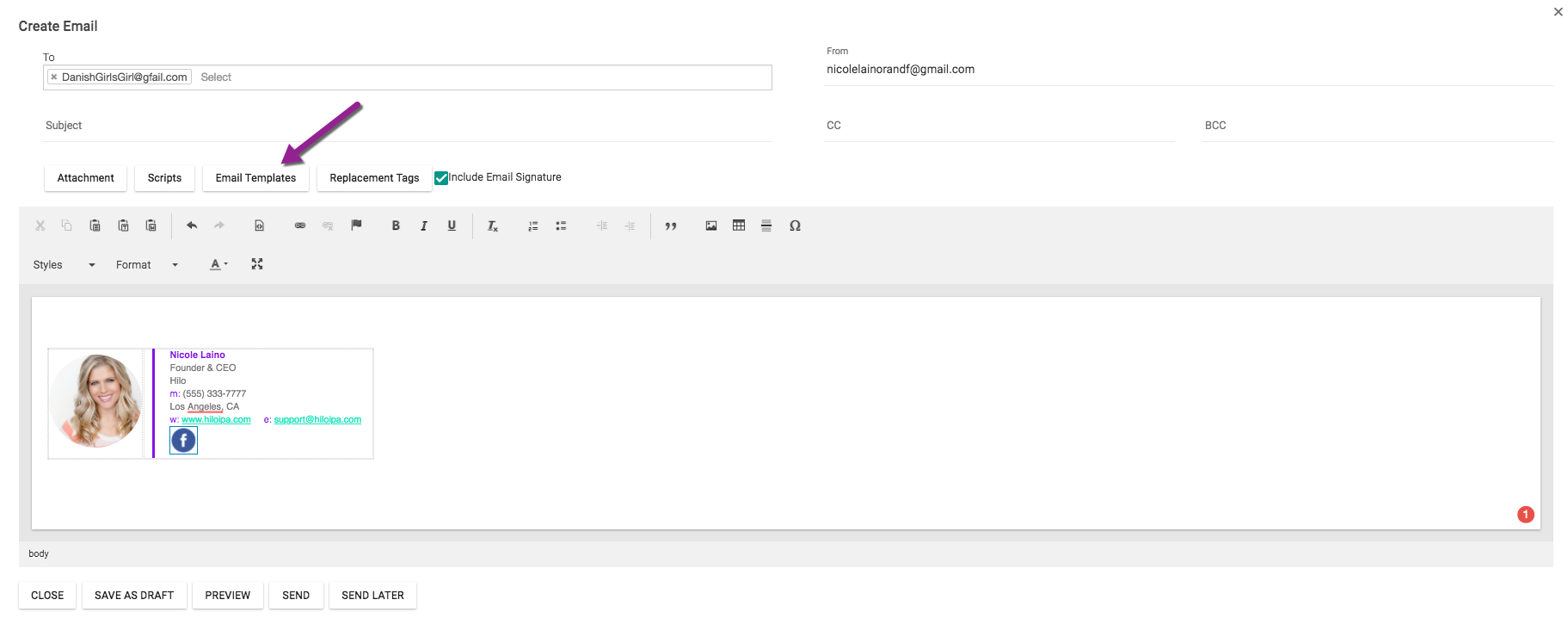The height and width of the screenshot is (643, 1568).
Task: Click the body element path label
Action: [x=39, y=553]
